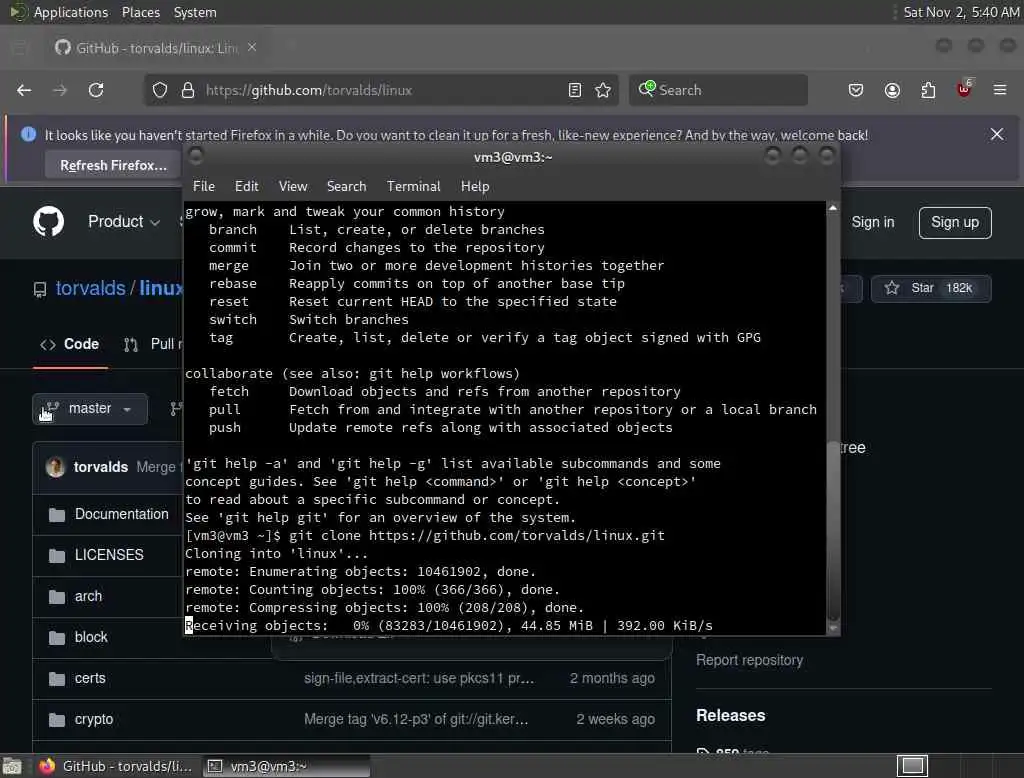The width and height of the screenshot is (1024, 778).
Task: Click the Applications menu icon in top panel
Action: [x=18, y=12]
